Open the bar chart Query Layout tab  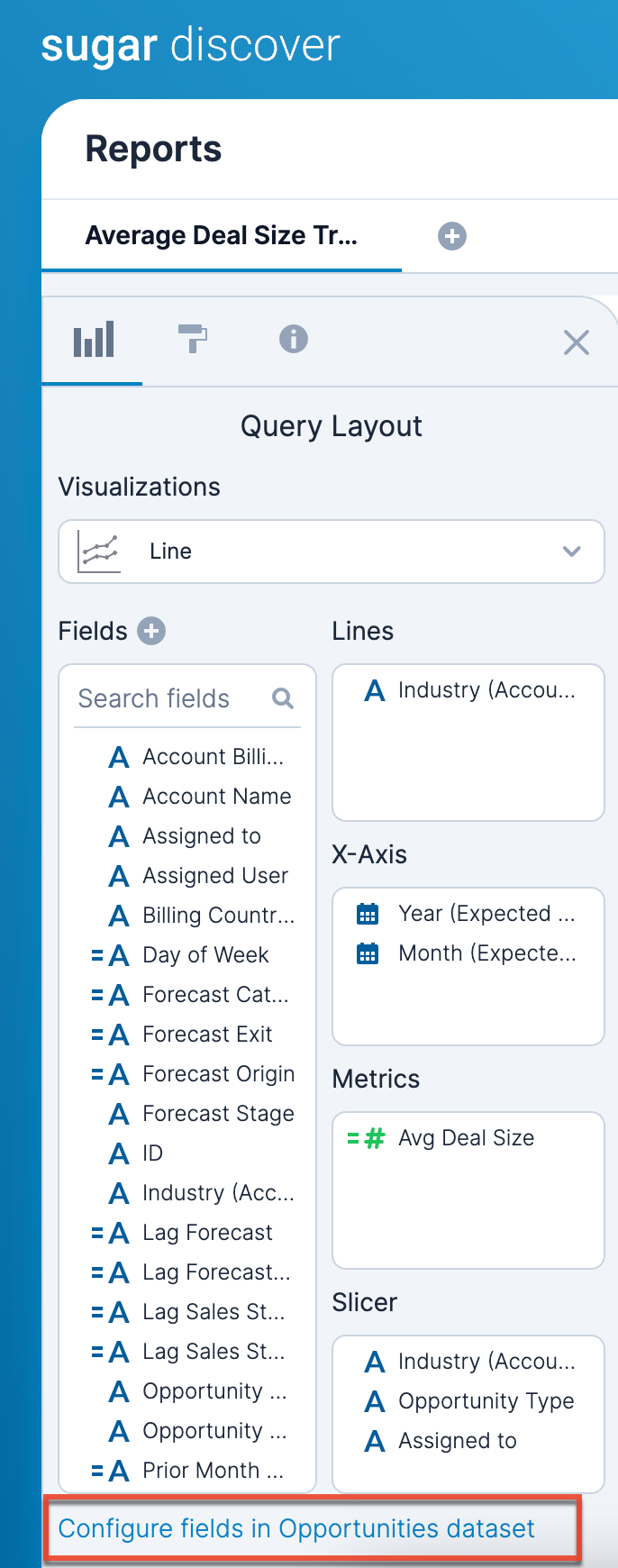(x=93, y=340)
